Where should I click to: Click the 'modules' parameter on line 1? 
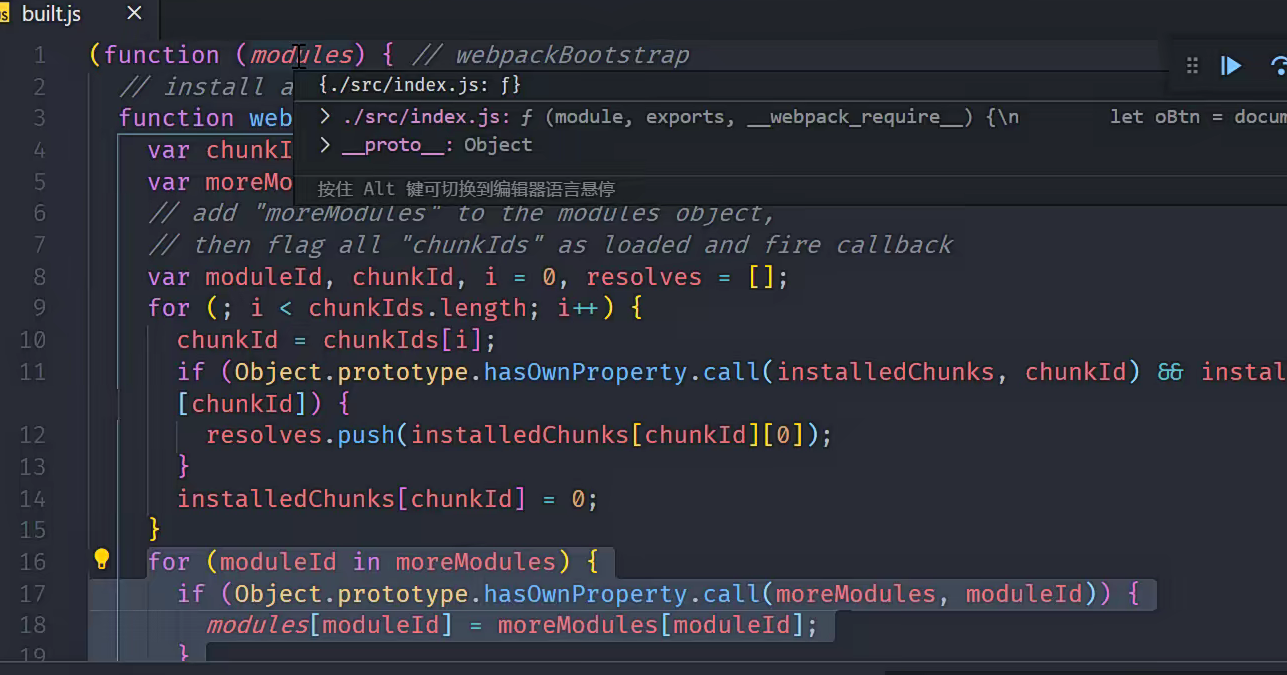pos(300,55)
